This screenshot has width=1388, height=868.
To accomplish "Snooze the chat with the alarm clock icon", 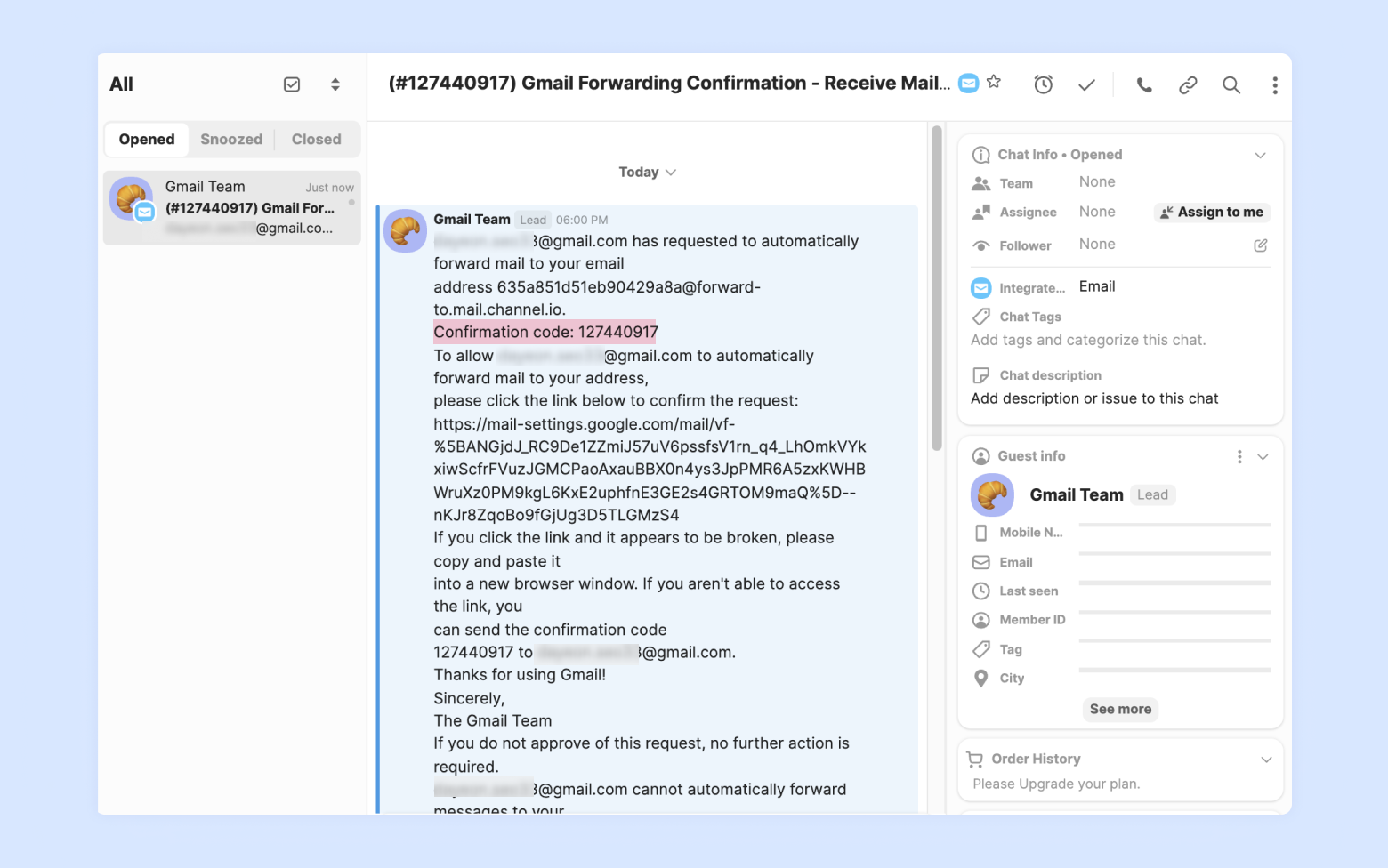I will (1044, 84).
